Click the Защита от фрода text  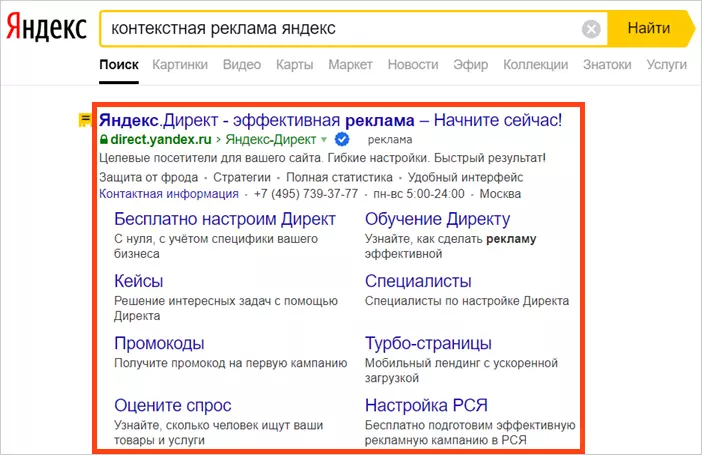149,177
